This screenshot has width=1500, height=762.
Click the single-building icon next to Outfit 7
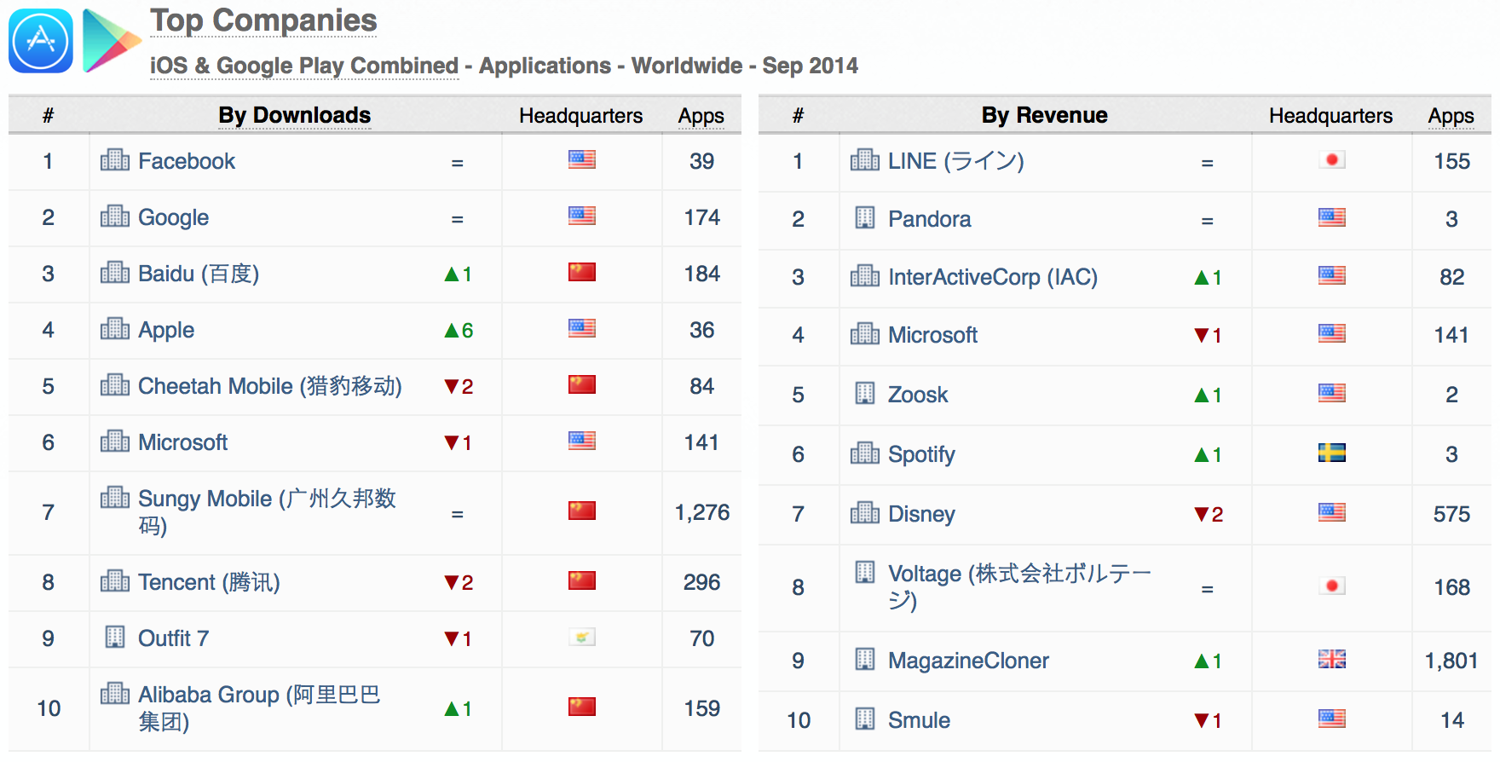[x=115, y=637]
